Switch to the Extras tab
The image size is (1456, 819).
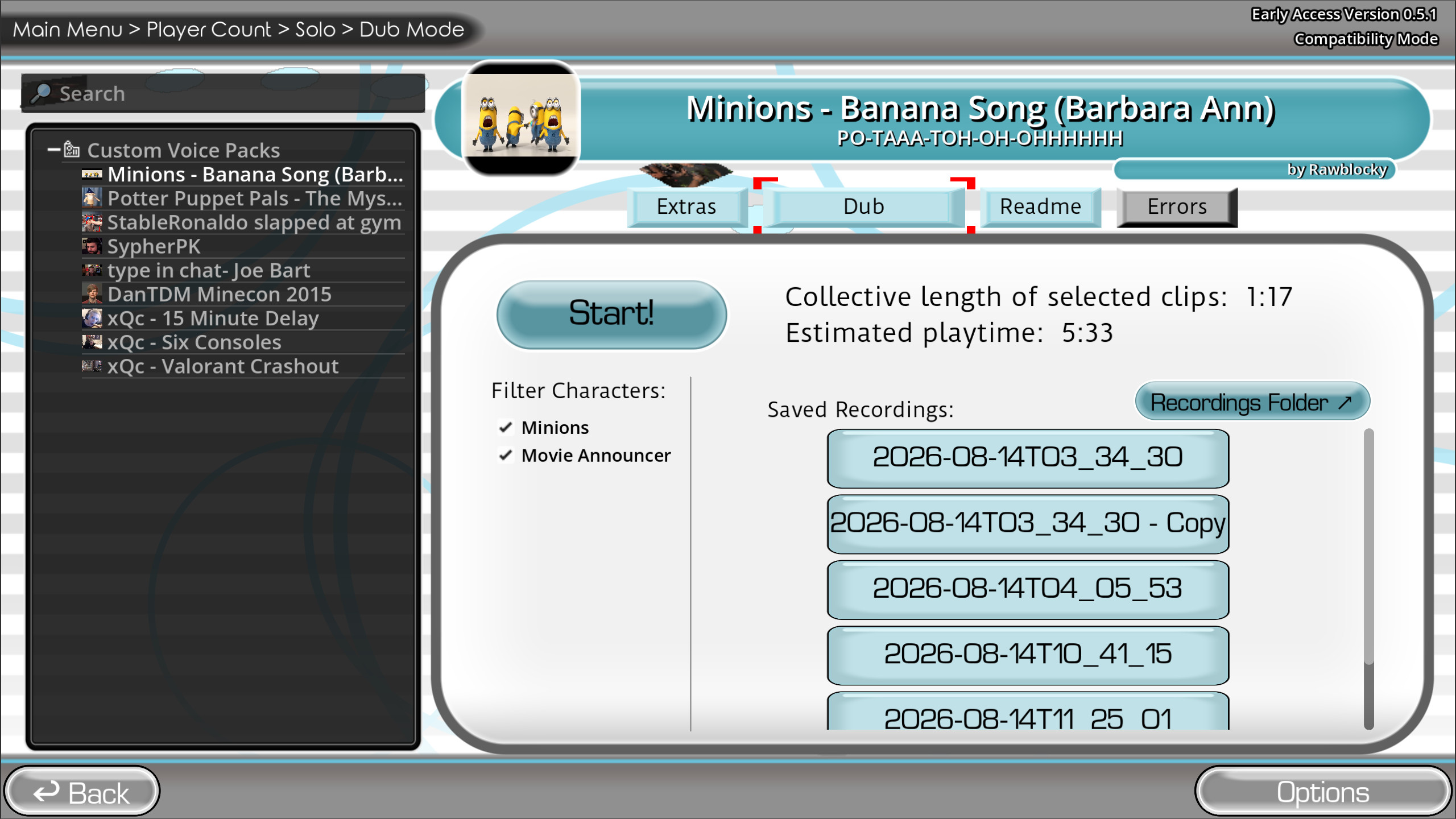point(686,206)
